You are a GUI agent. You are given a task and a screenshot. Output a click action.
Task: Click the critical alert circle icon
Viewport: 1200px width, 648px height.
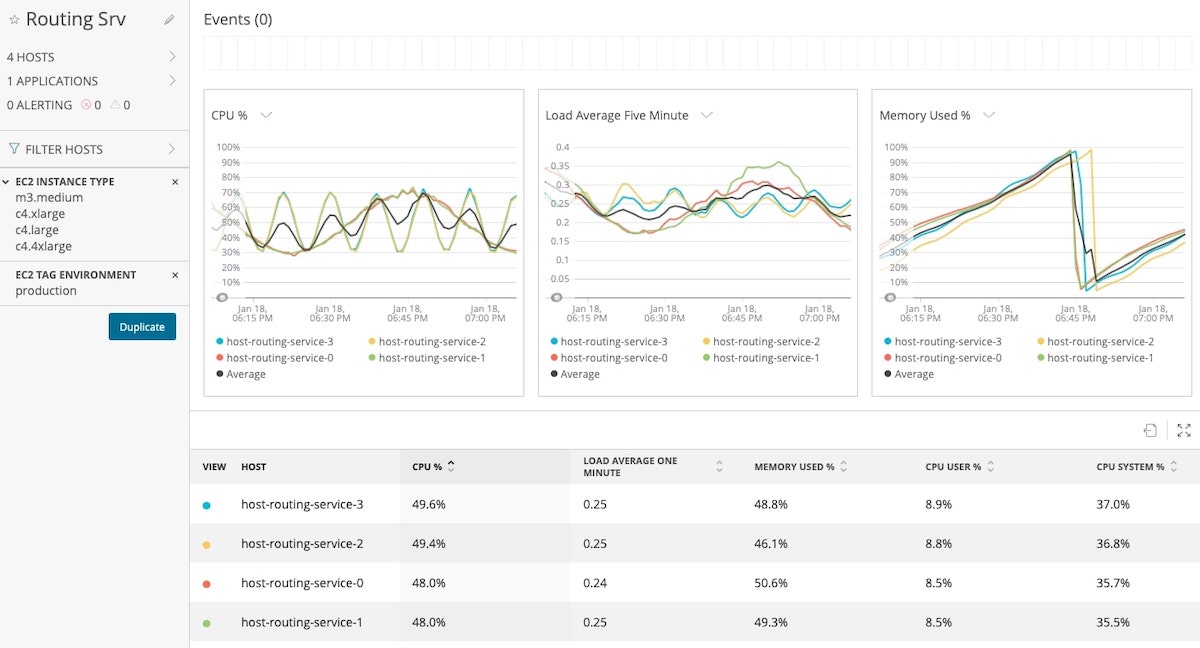click(x=86, y=105)
